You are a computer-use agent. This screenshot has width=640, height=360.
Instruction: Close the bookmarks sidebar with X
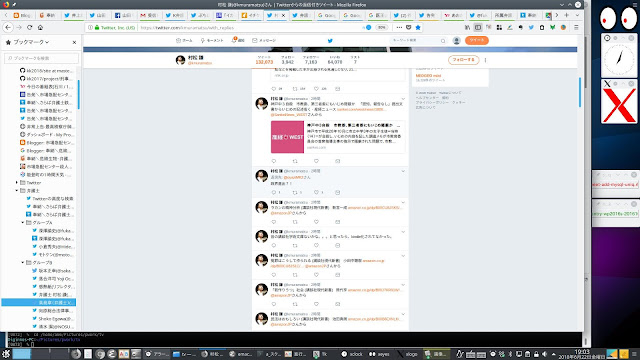point(74,42)
